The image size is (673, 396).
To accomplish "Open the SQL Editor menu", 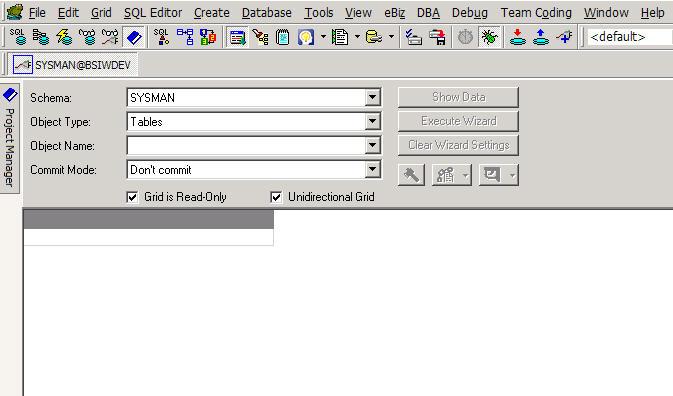I will click(153, 13).
